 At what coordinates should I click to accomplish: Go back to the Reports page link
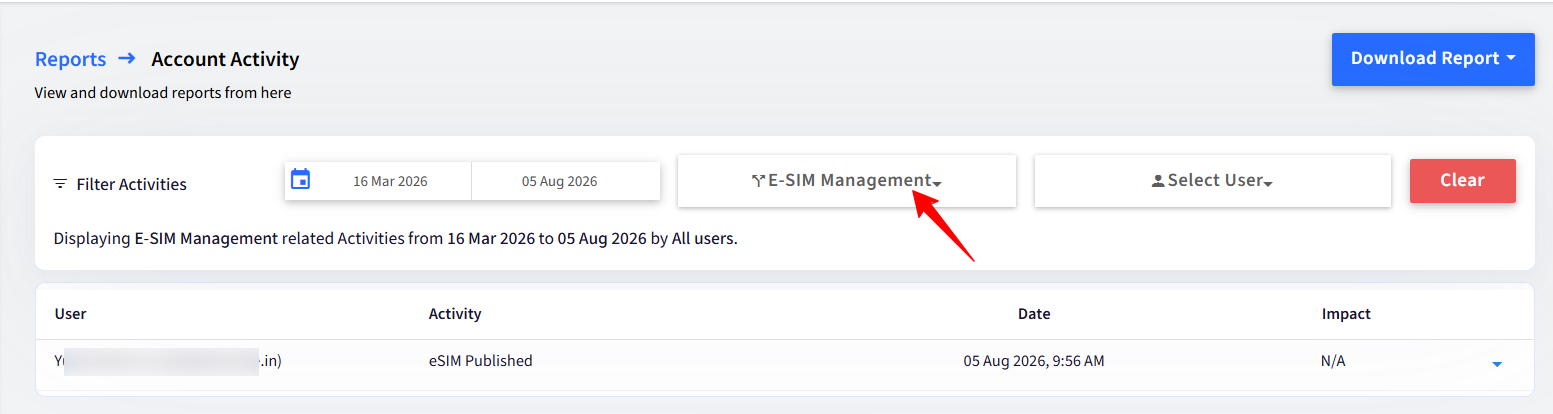tap(71, 59)
